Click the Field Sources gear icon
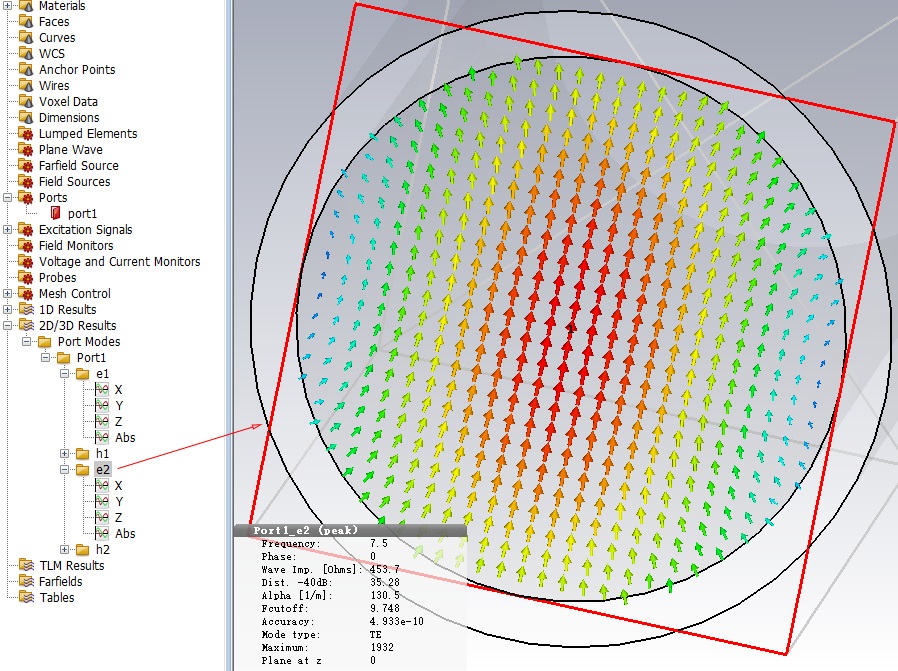Image resolution: width=898 pixels, height=671 pixels. pyautogui.click(x=26, y=182)
